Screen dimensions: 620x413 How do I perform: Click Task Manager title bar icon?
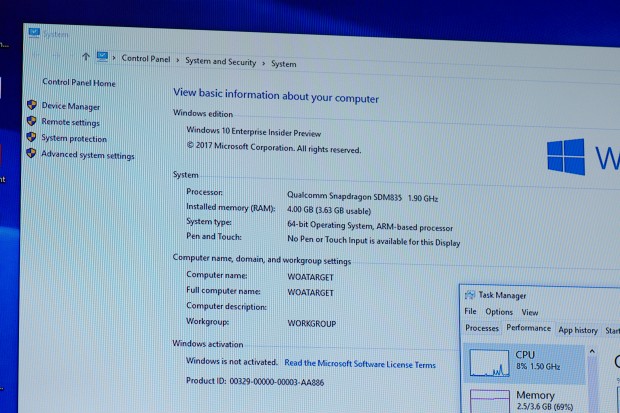click(x=470, y=295)
